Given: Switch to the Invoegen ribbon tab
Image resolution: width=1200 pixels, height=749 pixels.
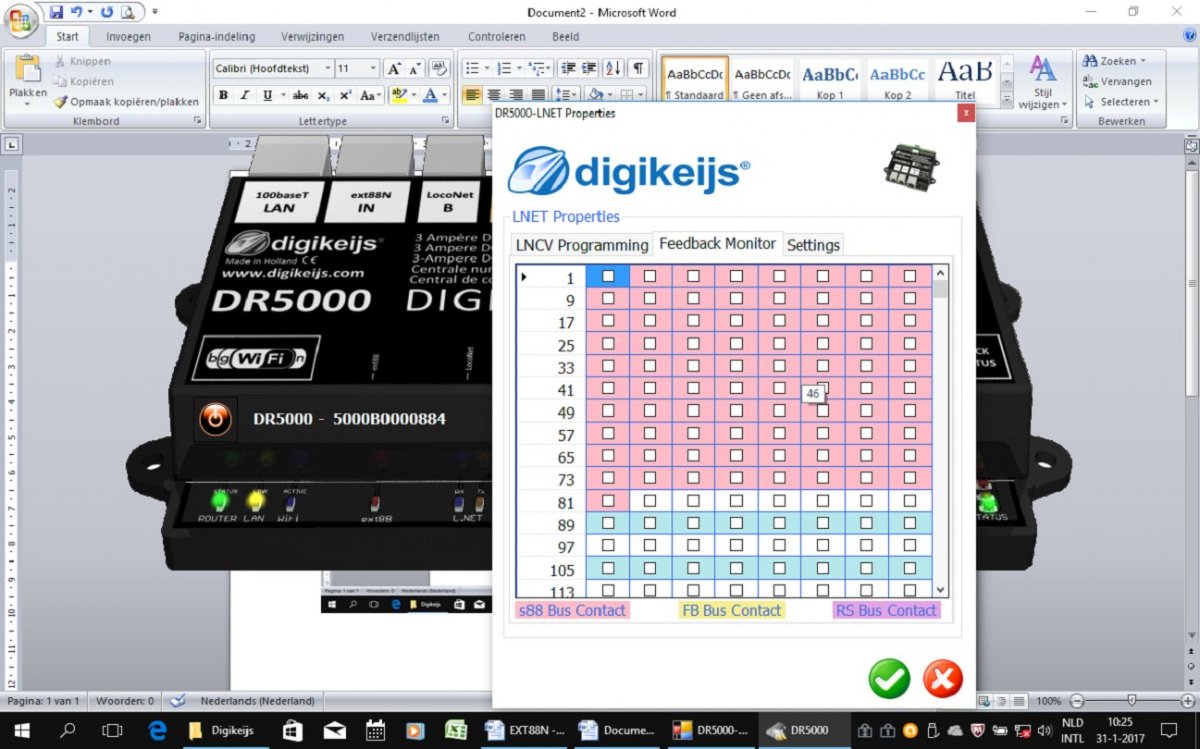Looking at the screenshot, I should 128,37.
